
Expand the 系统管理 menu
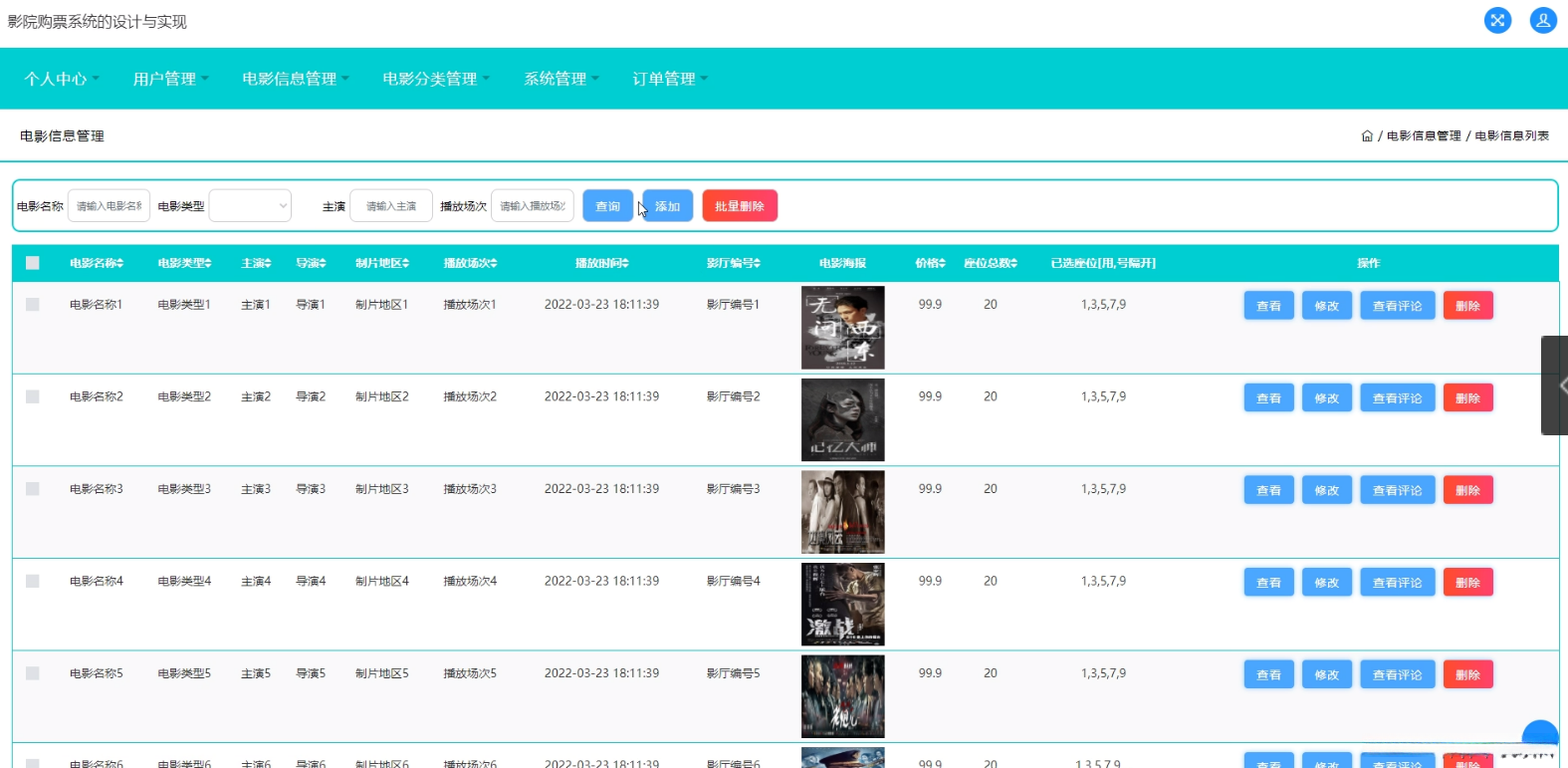[561, 79]
